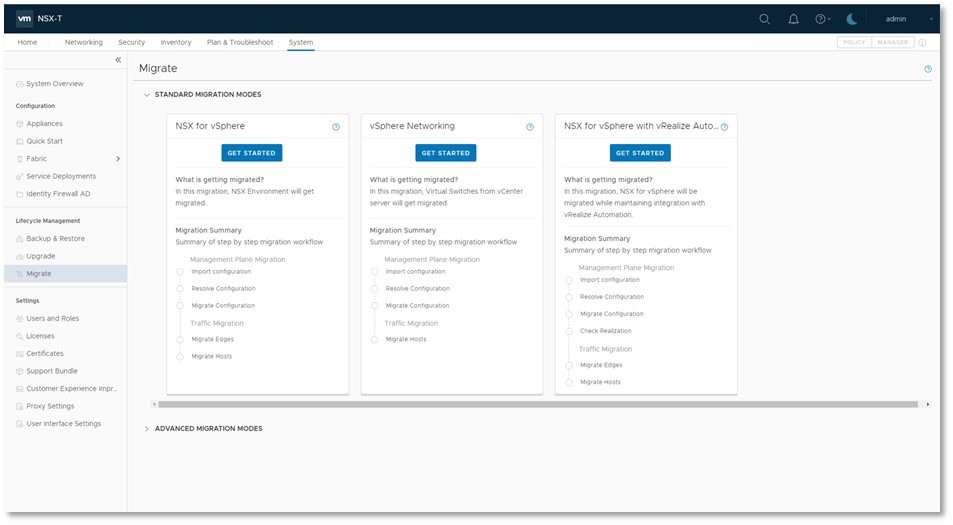Image resolution: width=953 pixels, height=525 pixels.
Task: Click the Migrate page help icon
Action: (927, 69)
